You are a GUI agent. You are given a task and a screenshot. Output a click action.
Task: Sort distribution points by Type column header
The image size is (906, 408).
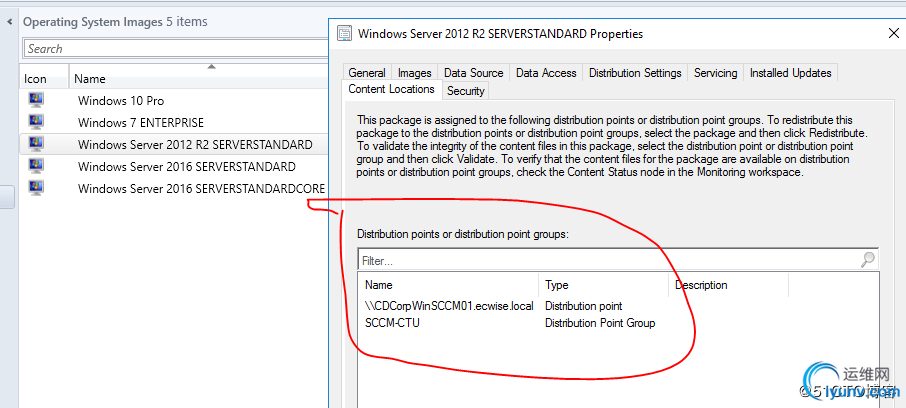(x=603, y=285)
